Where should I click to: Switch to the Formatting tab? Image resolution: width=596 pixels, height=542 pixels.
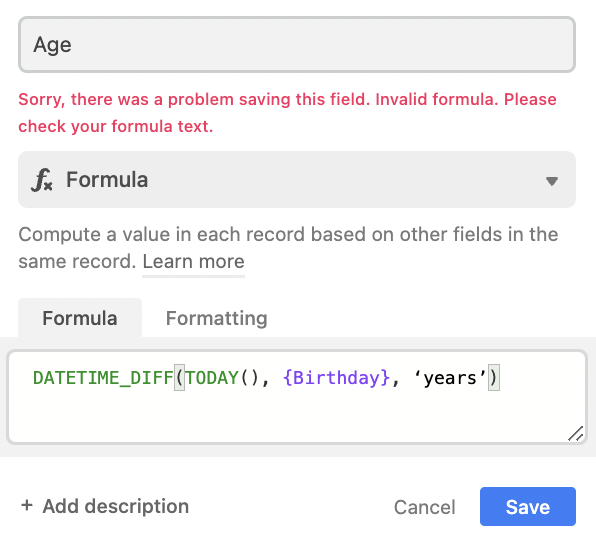click(217, 318)
